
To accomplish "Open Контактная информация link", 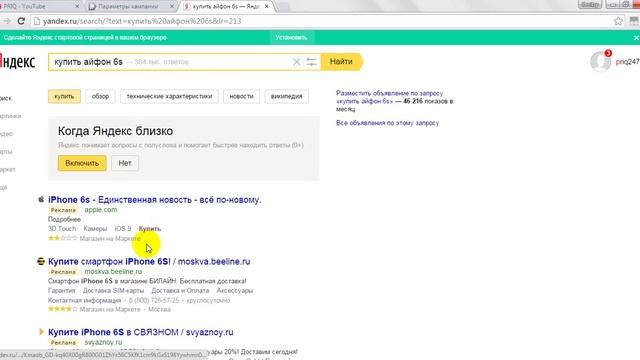I will coord(84,300).
